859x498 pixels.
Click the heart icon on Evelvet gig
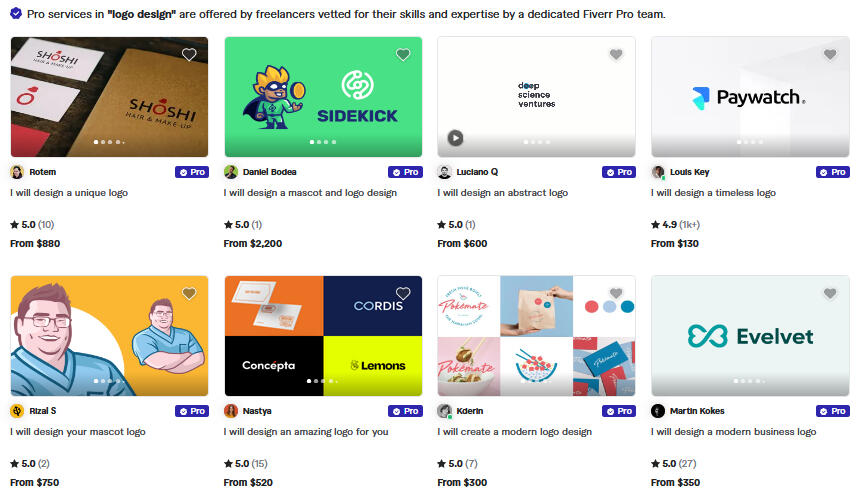tap(830, 293)
